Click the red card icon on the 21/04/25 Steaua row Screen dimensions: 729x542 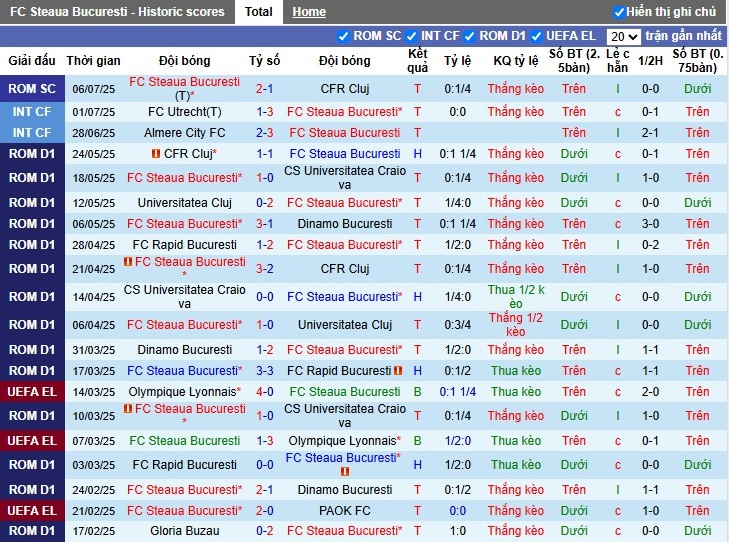(x=127, y=262)
